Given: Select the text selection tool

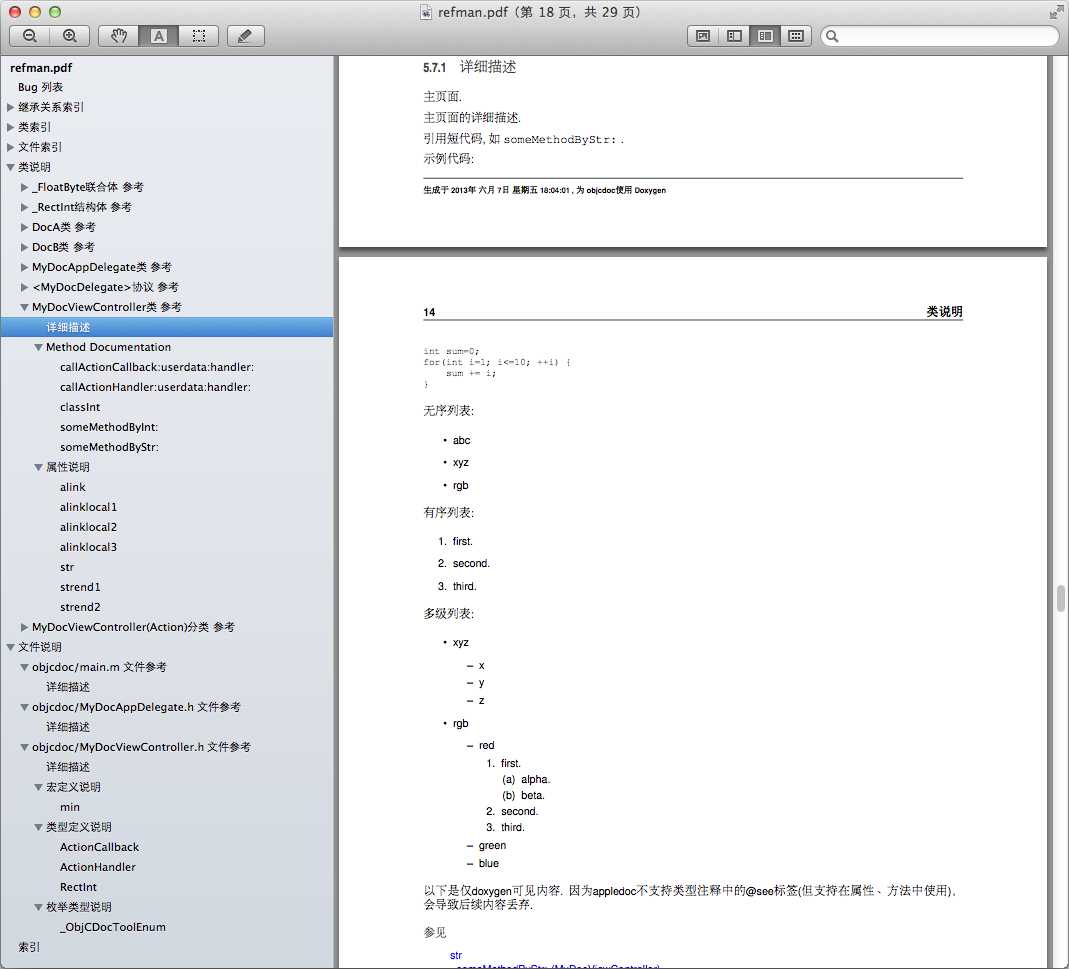Looking at the screenshot, I should point(159,36).
